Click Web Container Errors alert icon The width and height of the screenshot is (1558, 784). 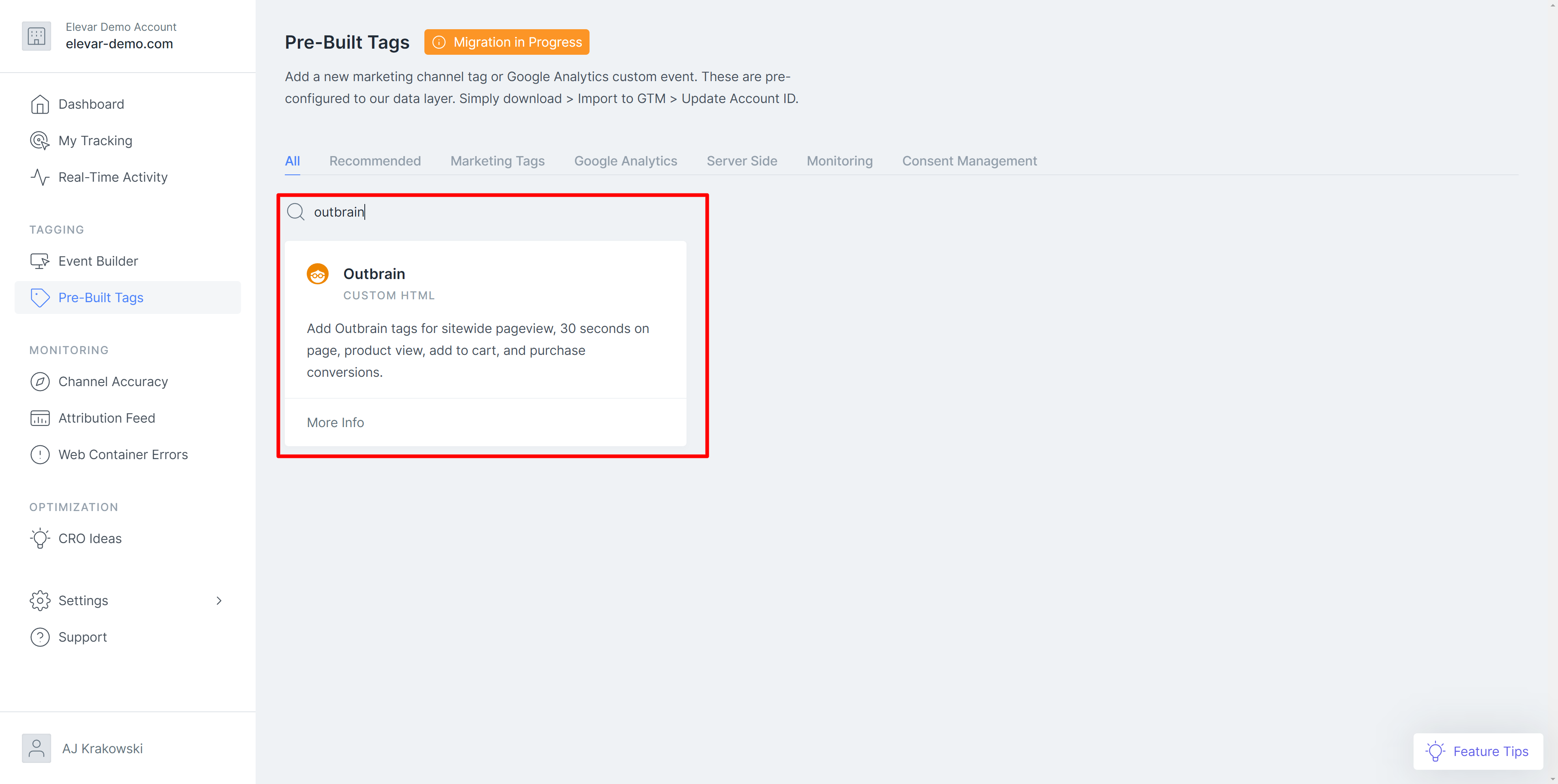tap(40, 455)
